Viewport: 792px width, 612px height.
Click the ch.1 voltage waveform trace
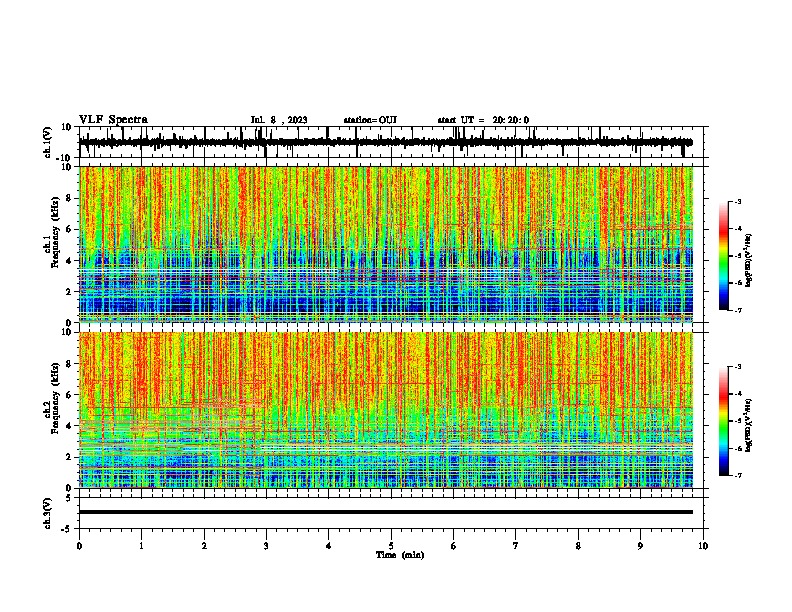[385, 142]
